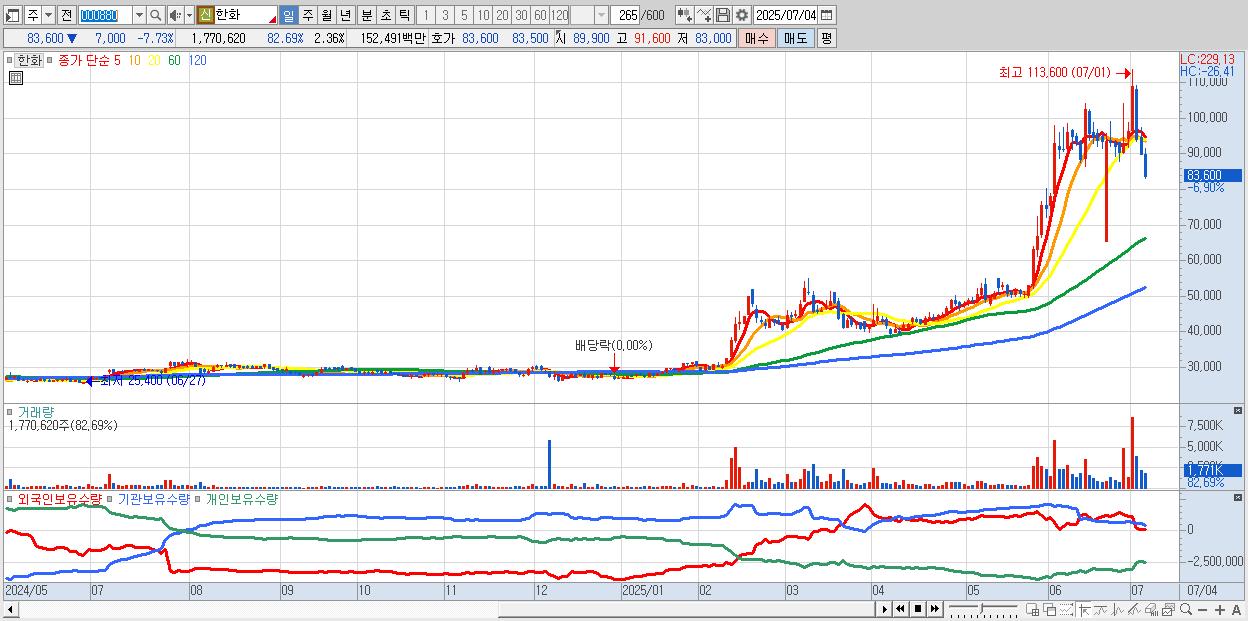Toggle the small square beside 한화 legend
The image size is (1248, 621).
click(10, 60)
